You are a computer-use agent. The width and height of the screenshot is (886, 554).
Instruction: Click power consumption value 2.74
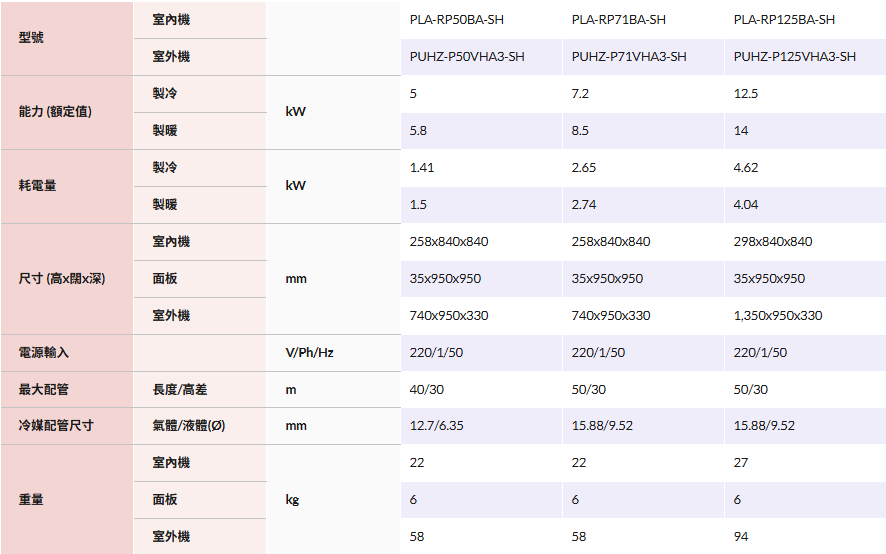click(x=584, y=205)
